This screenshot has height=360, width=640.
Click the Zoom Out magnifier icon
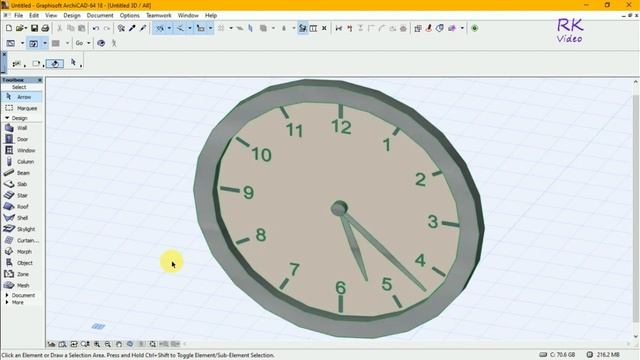pos(108,344)
